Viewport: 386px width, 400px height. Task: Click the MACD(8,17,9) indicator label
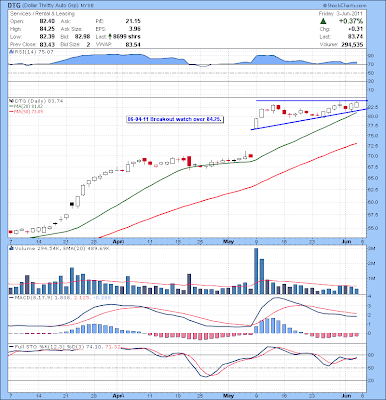click(x=34, y=297)
